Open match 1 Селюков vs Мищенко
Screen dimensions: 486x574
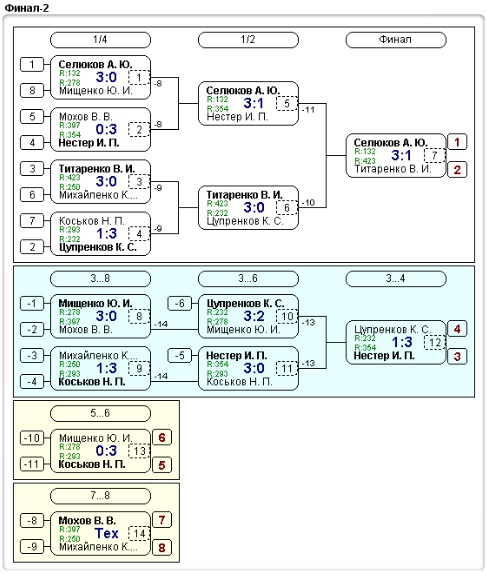pos(100,77)
